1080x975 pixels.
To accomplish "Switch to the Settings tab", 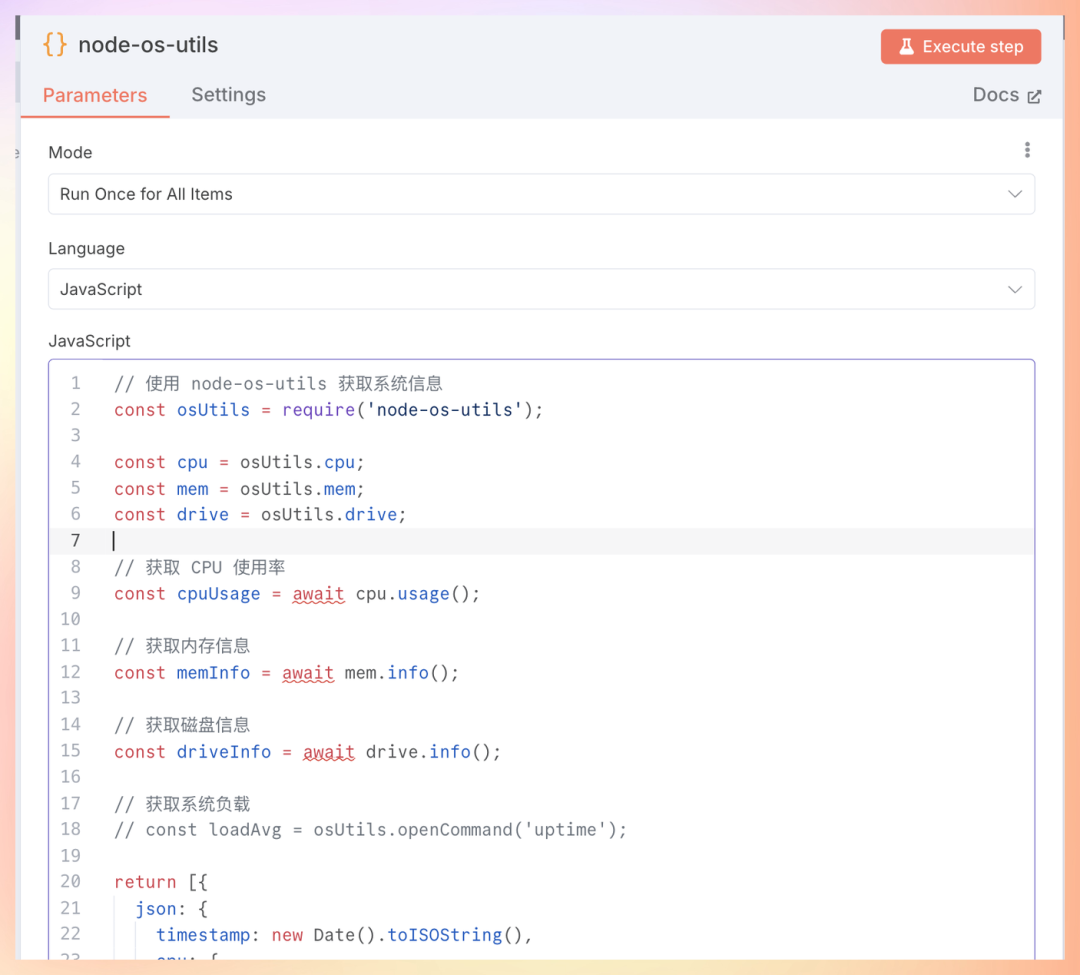I will (x=228, y=94).
